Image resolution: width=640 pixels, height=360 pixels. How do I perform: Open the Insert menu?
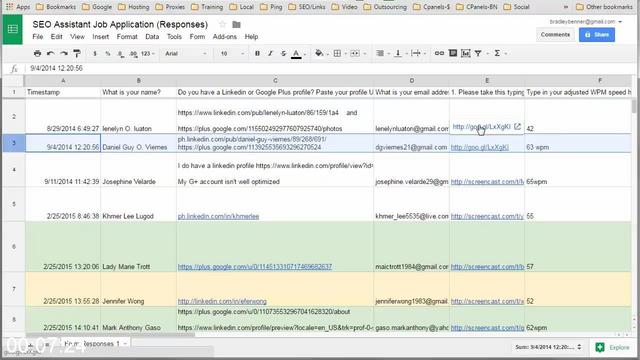point(100,37)
